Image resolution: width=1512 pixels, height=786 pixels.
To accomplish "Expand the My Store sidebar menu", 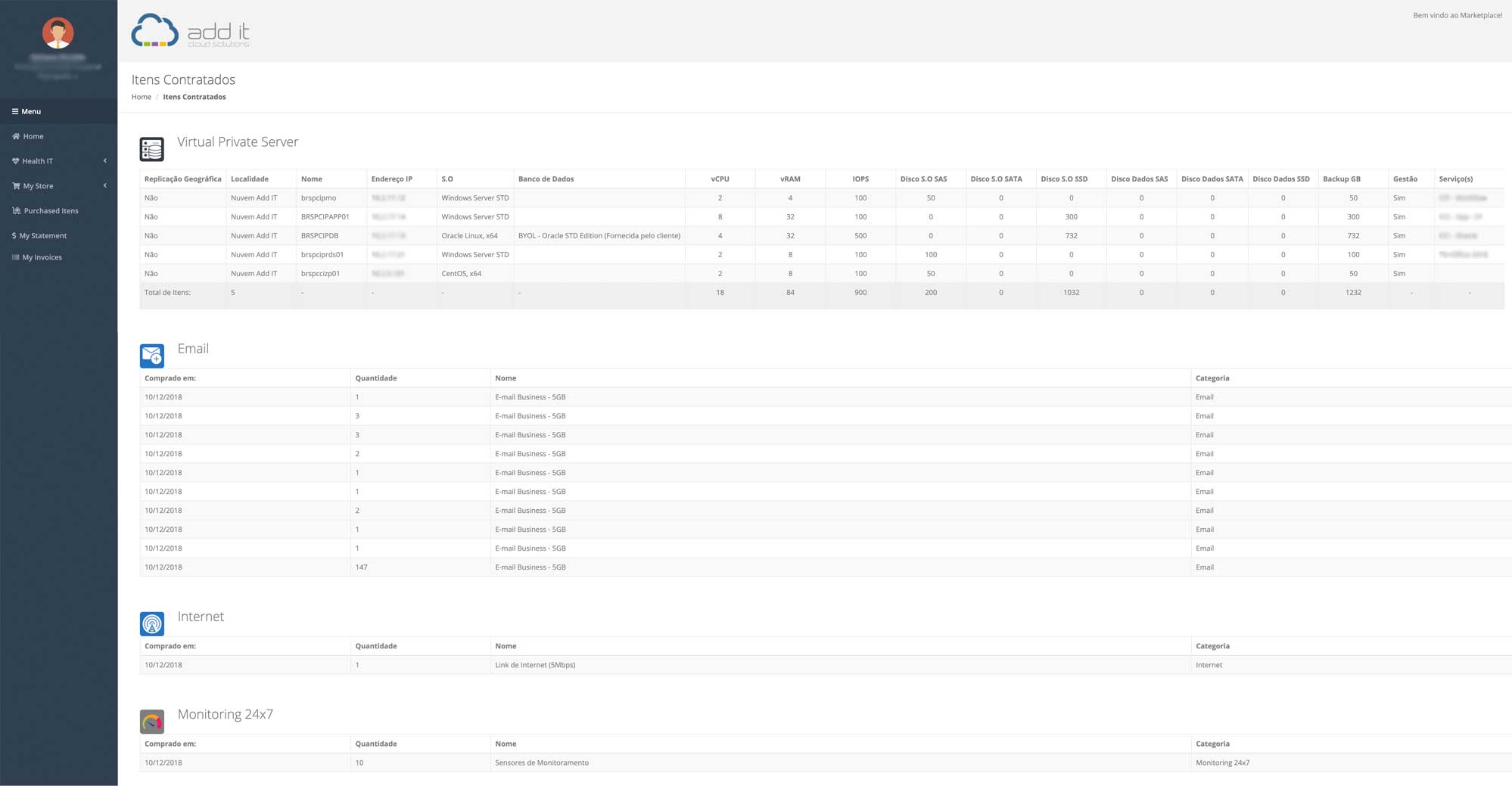I will 104,185.
